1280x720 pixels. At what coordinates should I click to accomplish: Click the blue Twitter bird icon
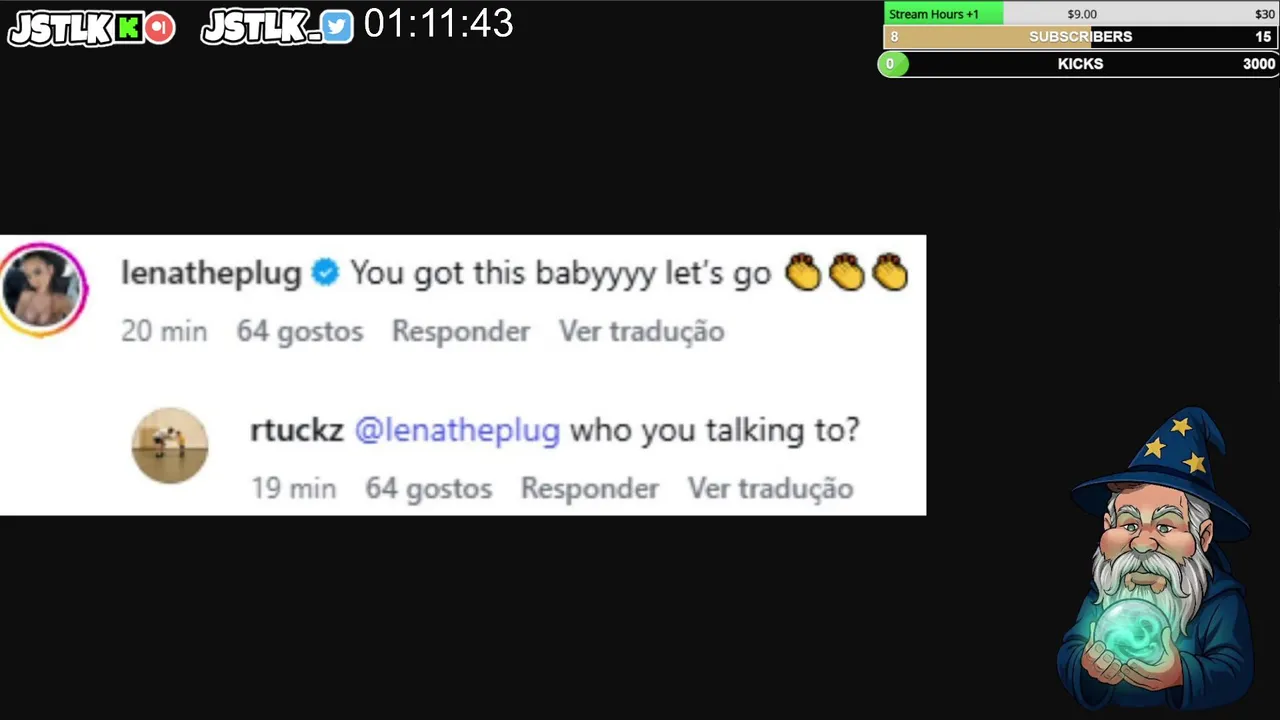coord(338,28)
